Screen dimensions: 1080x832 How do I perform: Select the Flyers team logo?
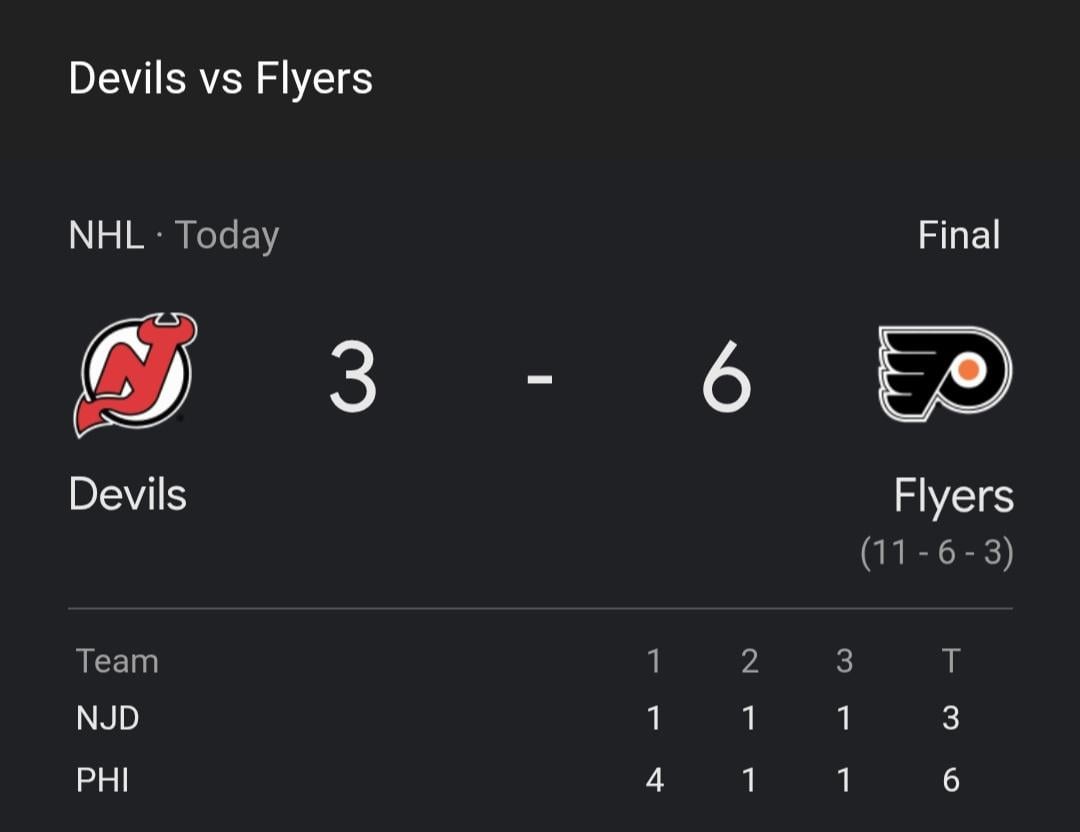[943, 375]
